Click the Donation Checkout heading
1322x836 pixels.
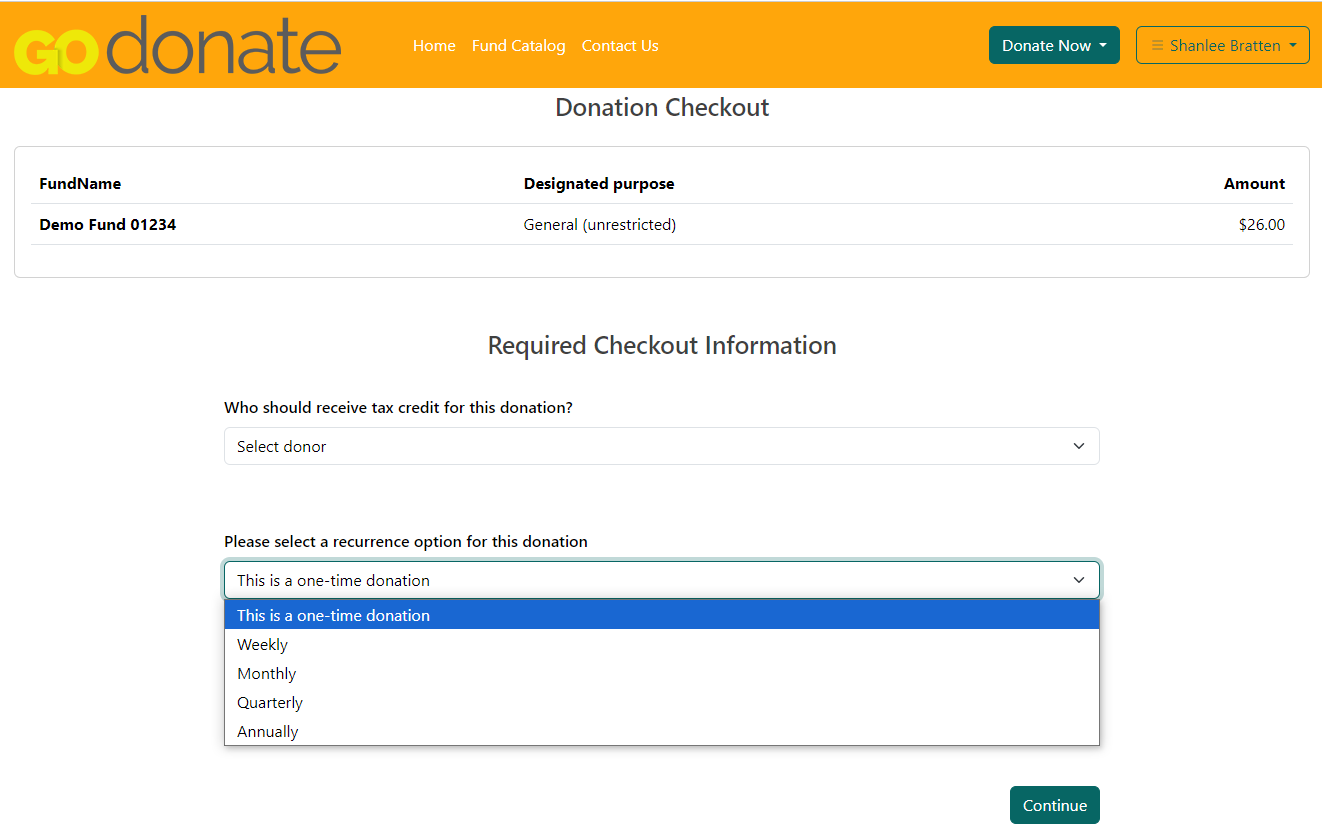tap(662, 108)
